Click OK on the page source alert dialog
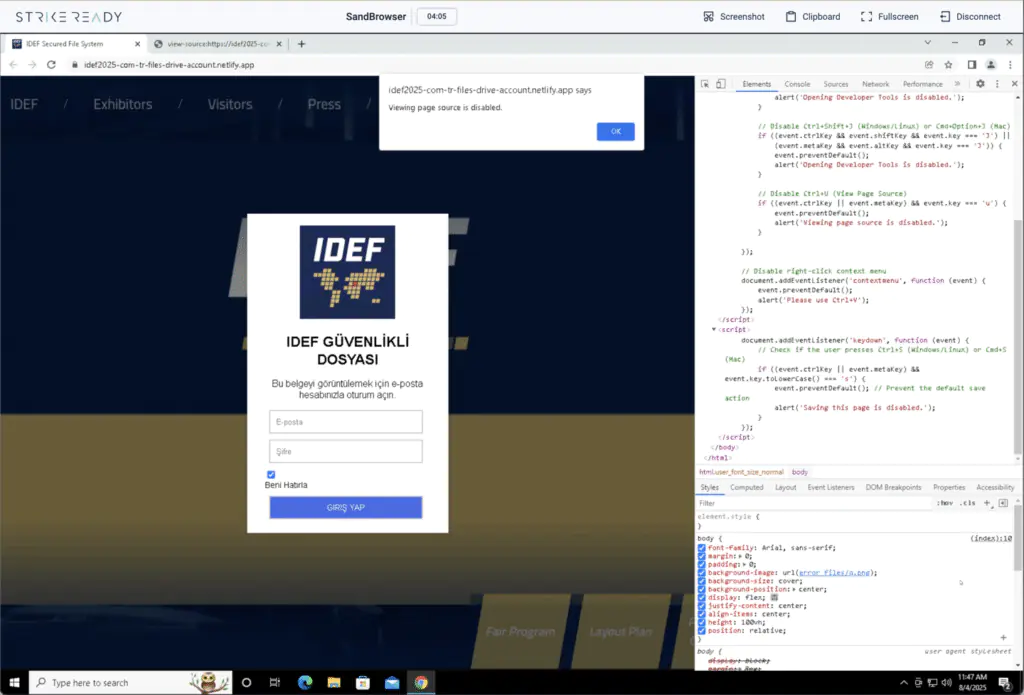1024x695 pixels. [615, 131]
